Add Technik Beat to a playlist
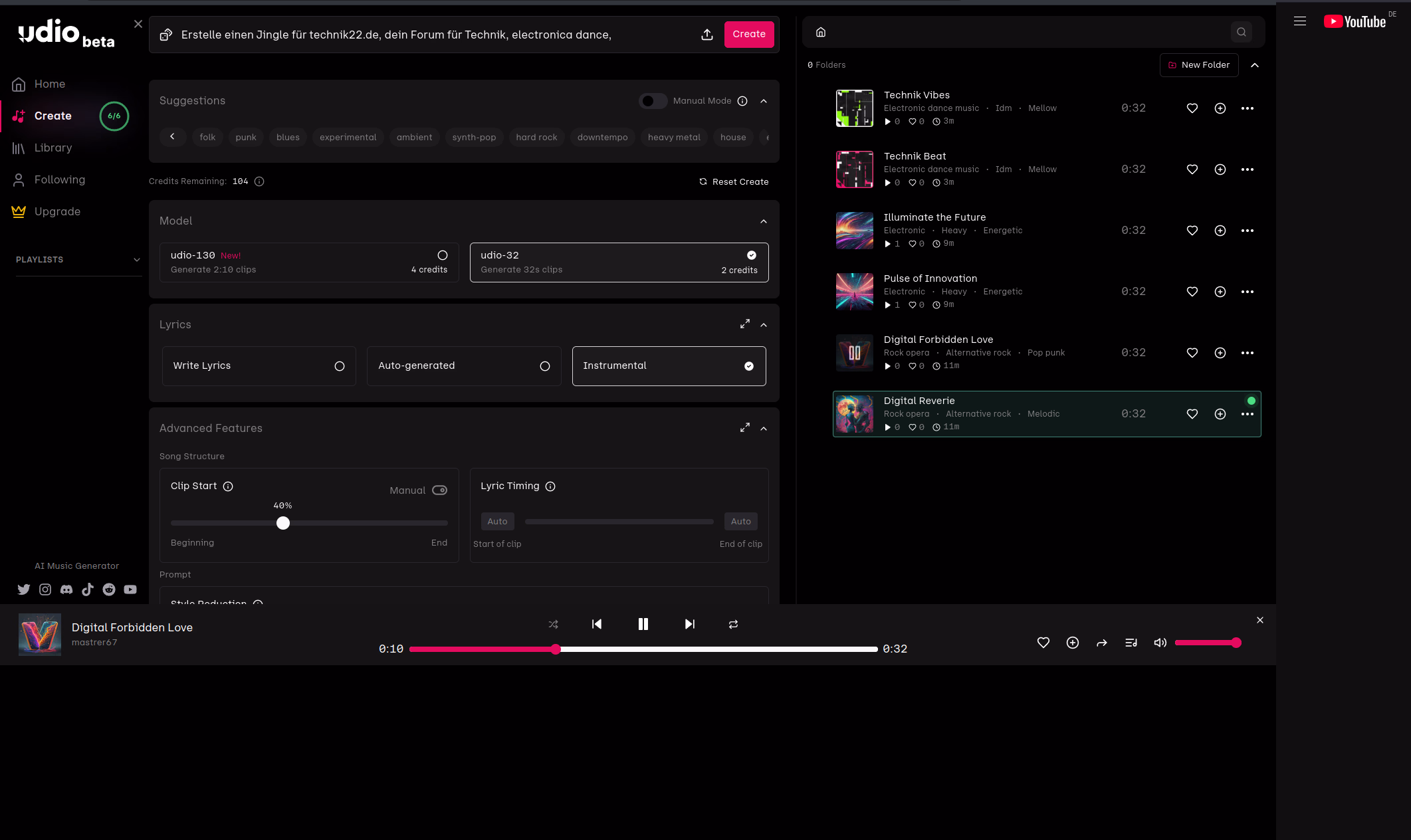Viewport: 1411px width, 840px height. [x=1220, y=169]
